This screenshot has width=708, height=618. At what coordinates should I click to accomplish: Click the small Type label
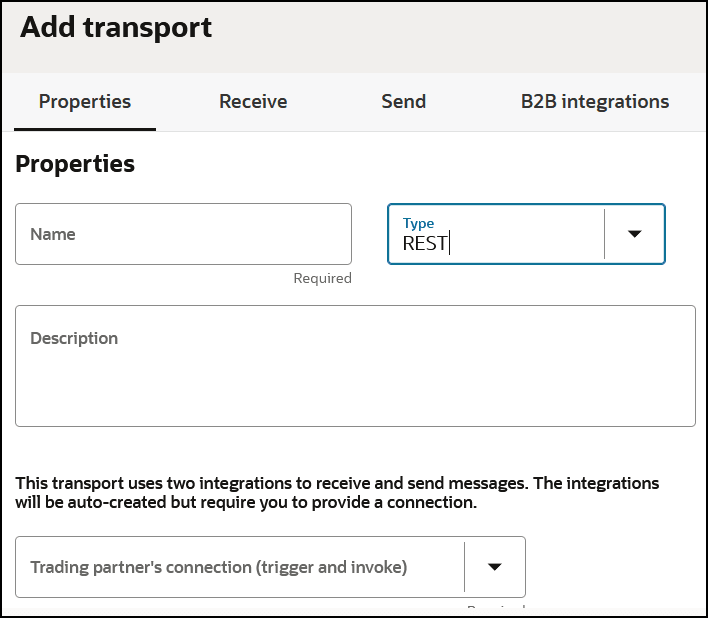pyautogui.click(x=418, y=223)
